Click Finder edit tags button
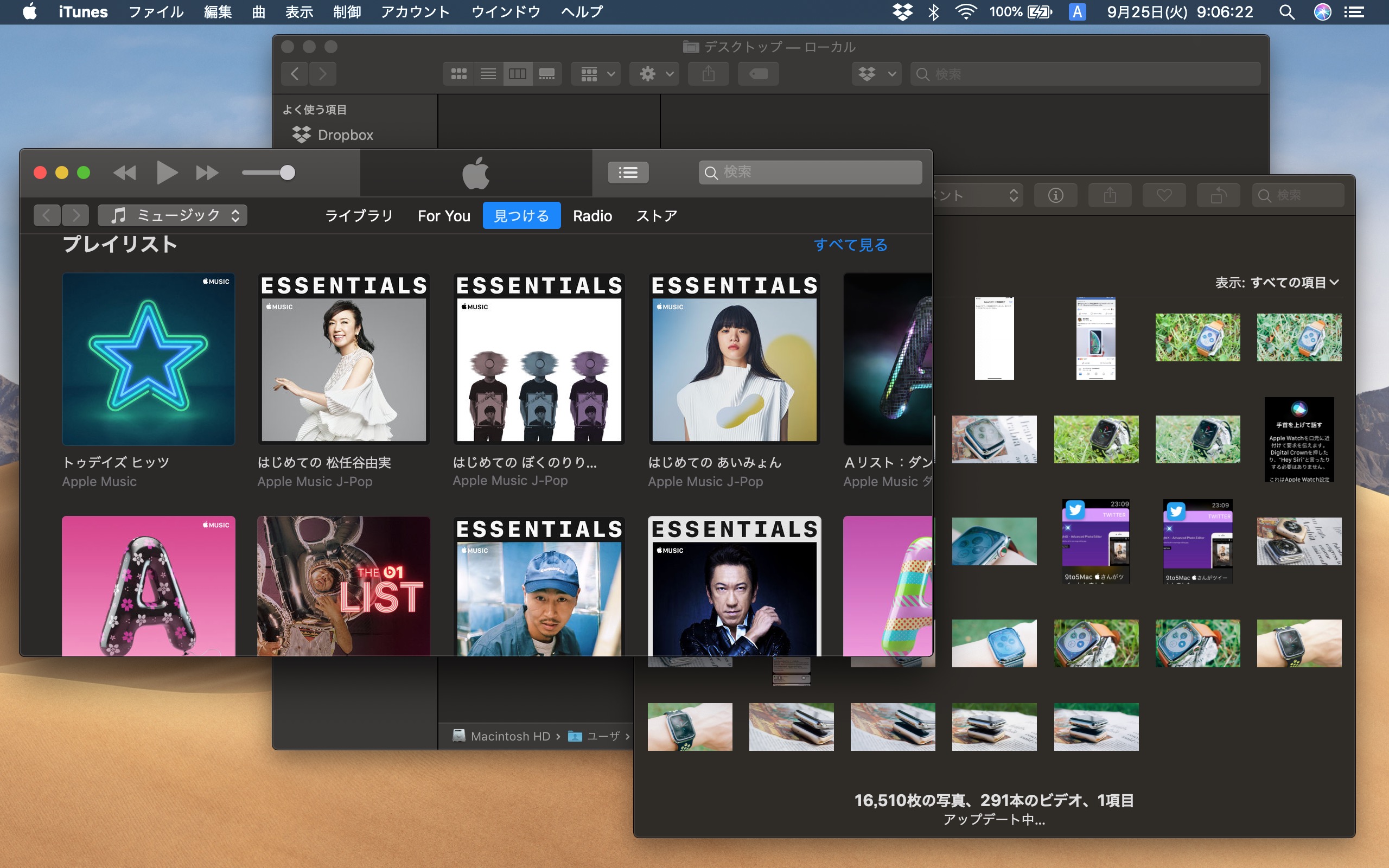 click(758, 74)
